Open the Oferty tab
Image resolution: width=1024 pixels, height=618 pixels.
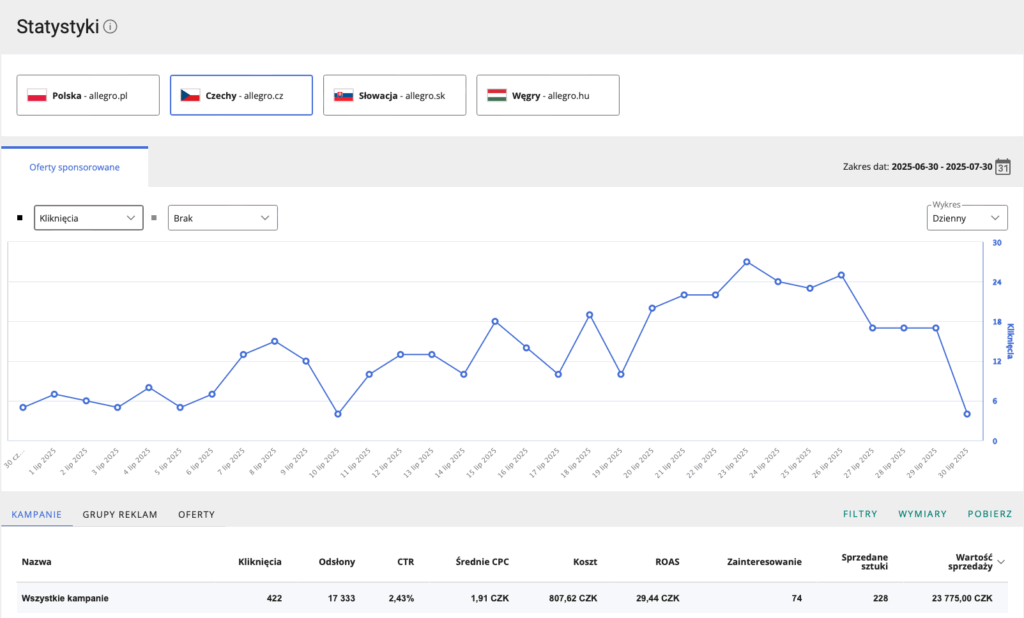click(x=196, y=514)
